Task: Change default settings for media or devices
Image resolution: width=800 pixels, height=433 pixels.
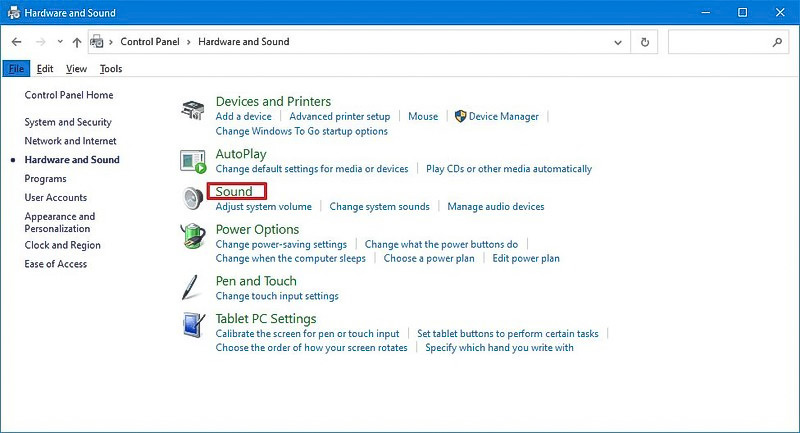Action: pos(312,169)
